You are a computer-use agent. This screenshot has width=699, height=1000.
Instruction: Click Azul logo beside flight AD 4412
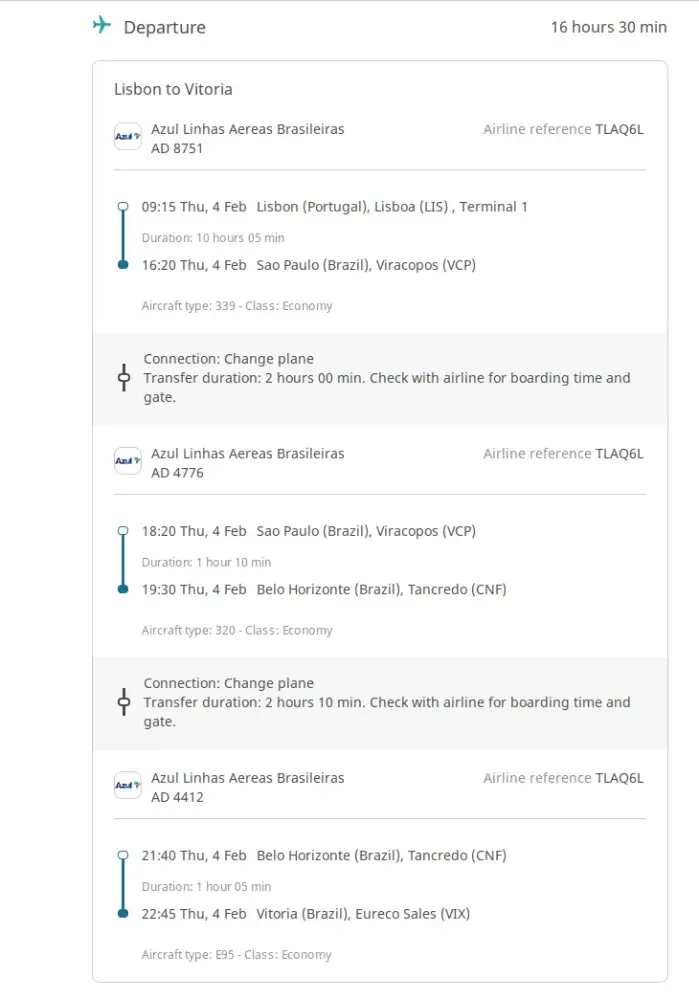128,785
